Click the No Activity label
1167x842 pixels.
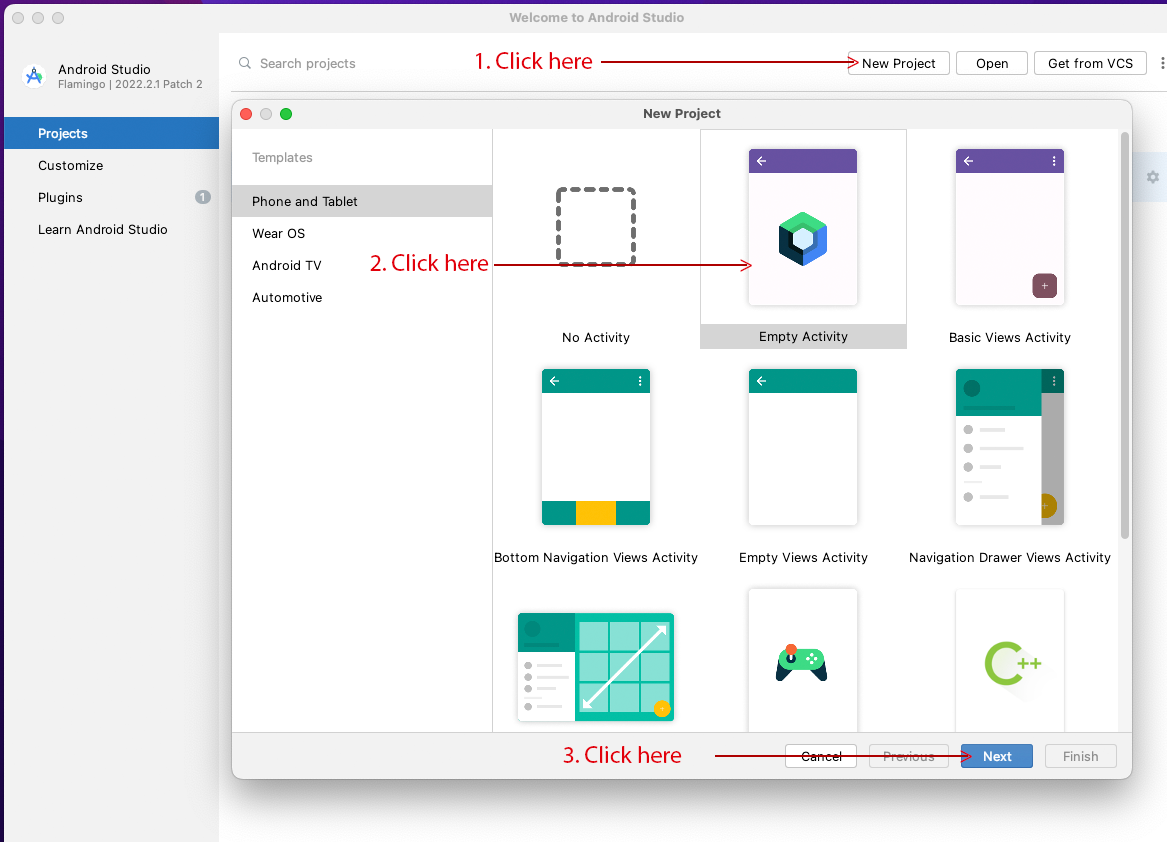pos(596,337)
